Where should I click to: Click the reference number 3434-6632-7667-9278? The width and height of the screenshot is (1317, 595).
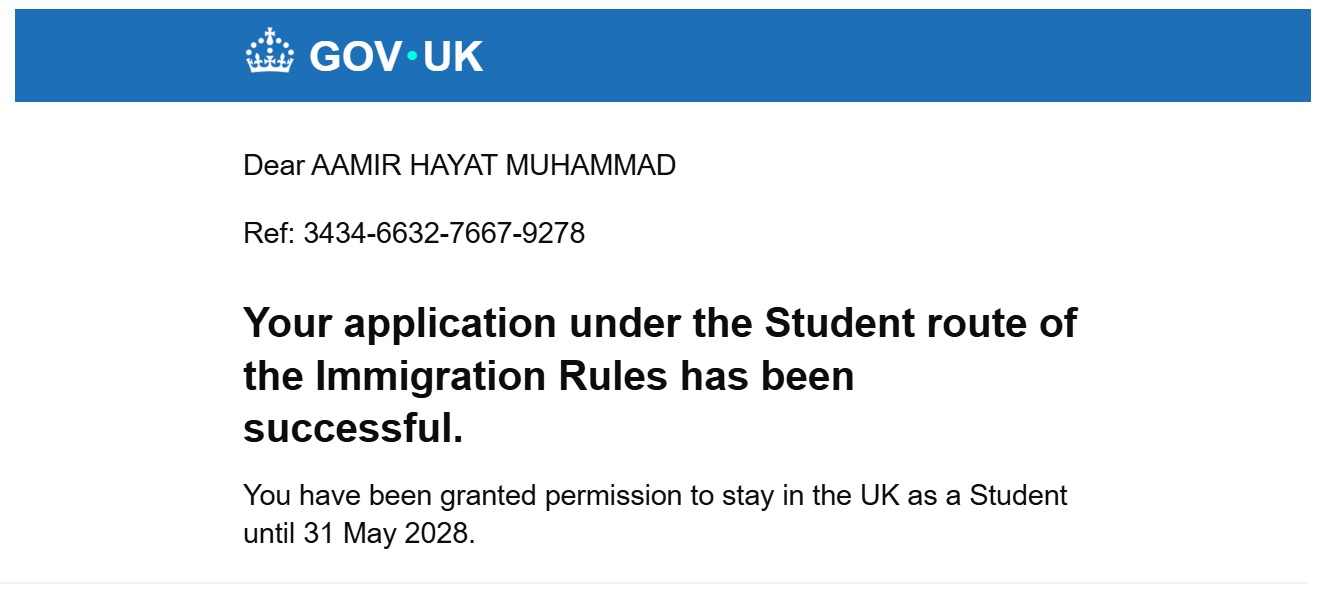point(444,234)
